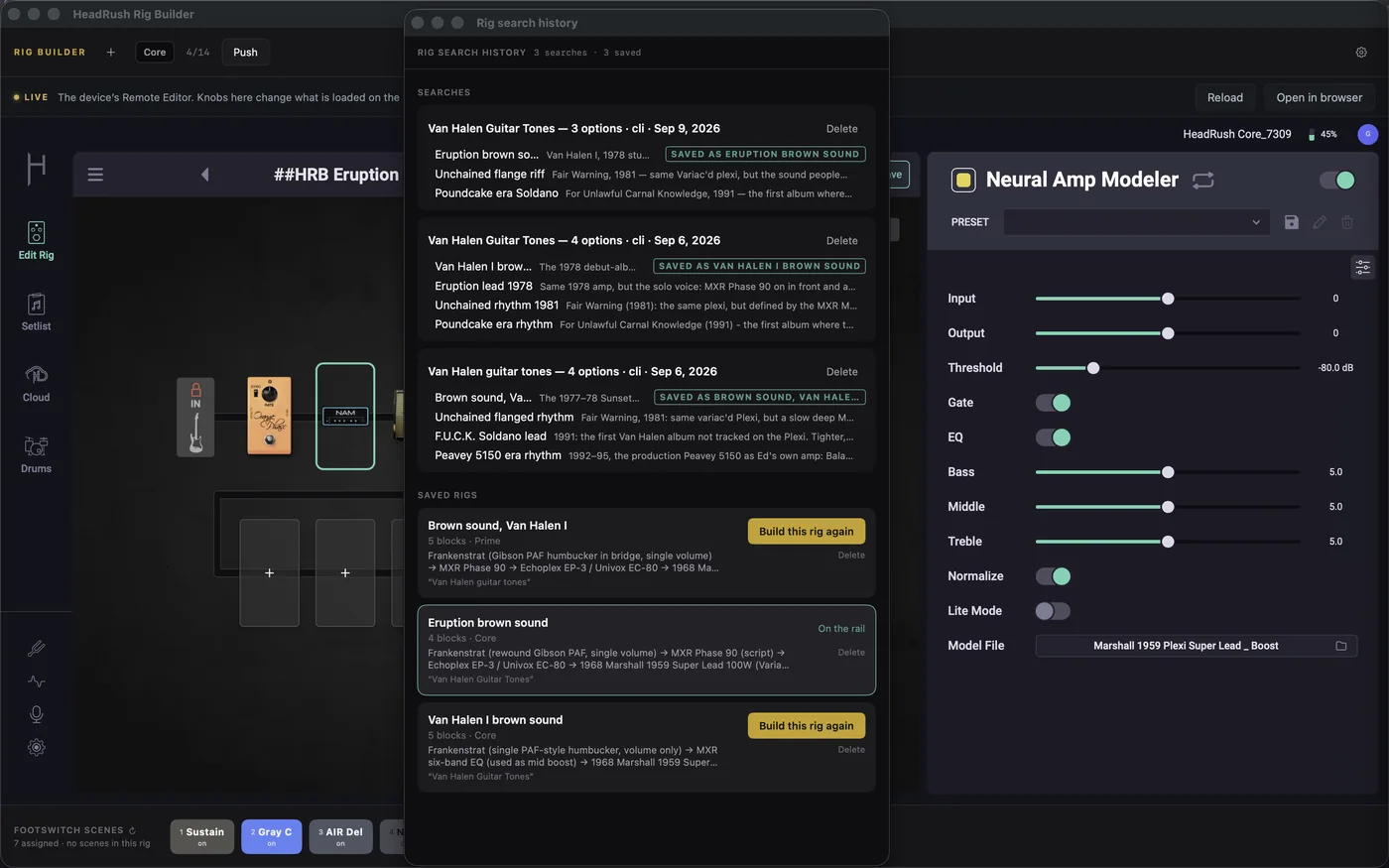Open the tuner (tuning fork) icon
Viewport: 1389px width, 868px height.
(37, 649)
